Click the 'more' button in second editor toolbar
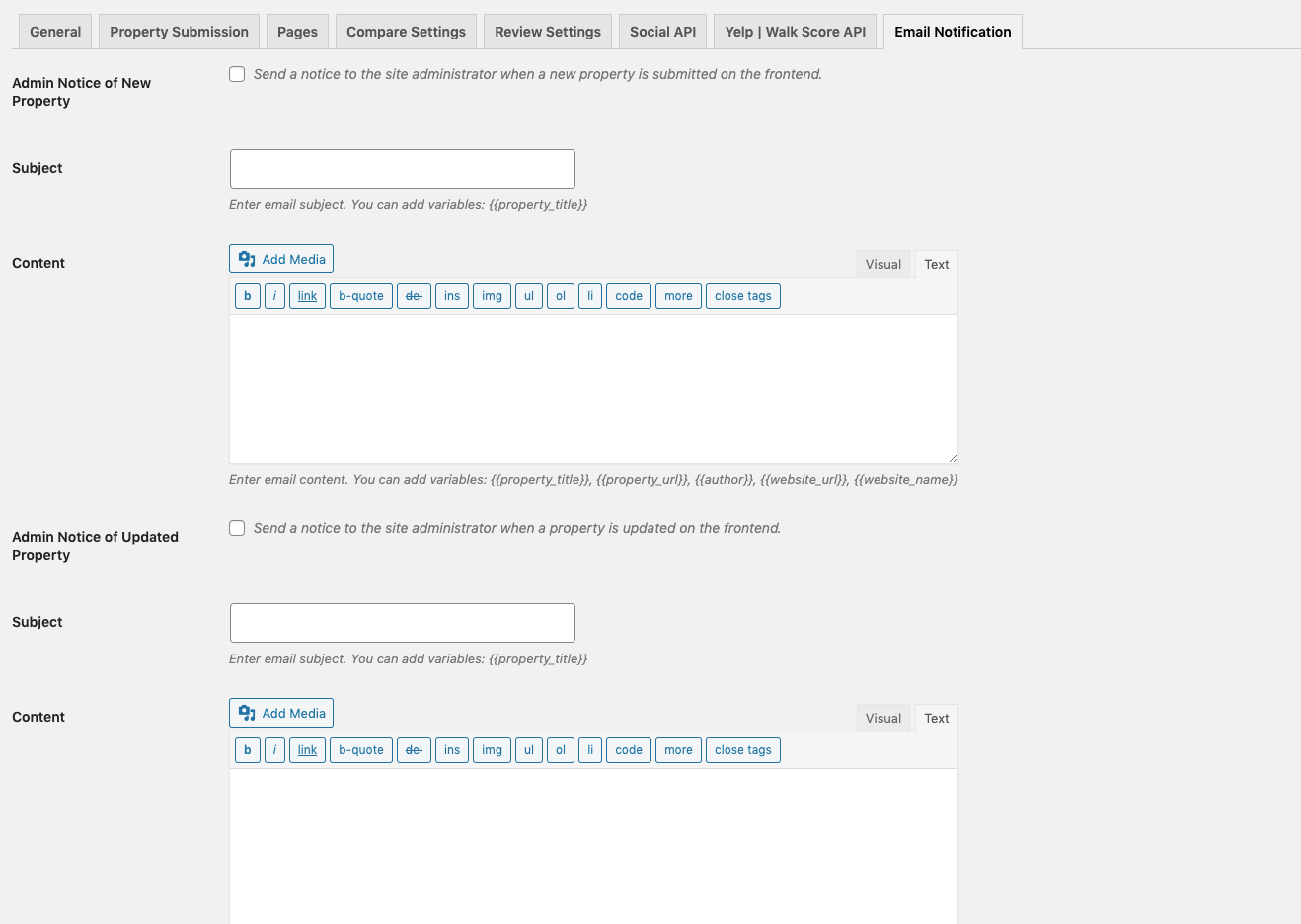Viewport: 1301px width, 924px height. pyautogui.click(x=678, y=750)
